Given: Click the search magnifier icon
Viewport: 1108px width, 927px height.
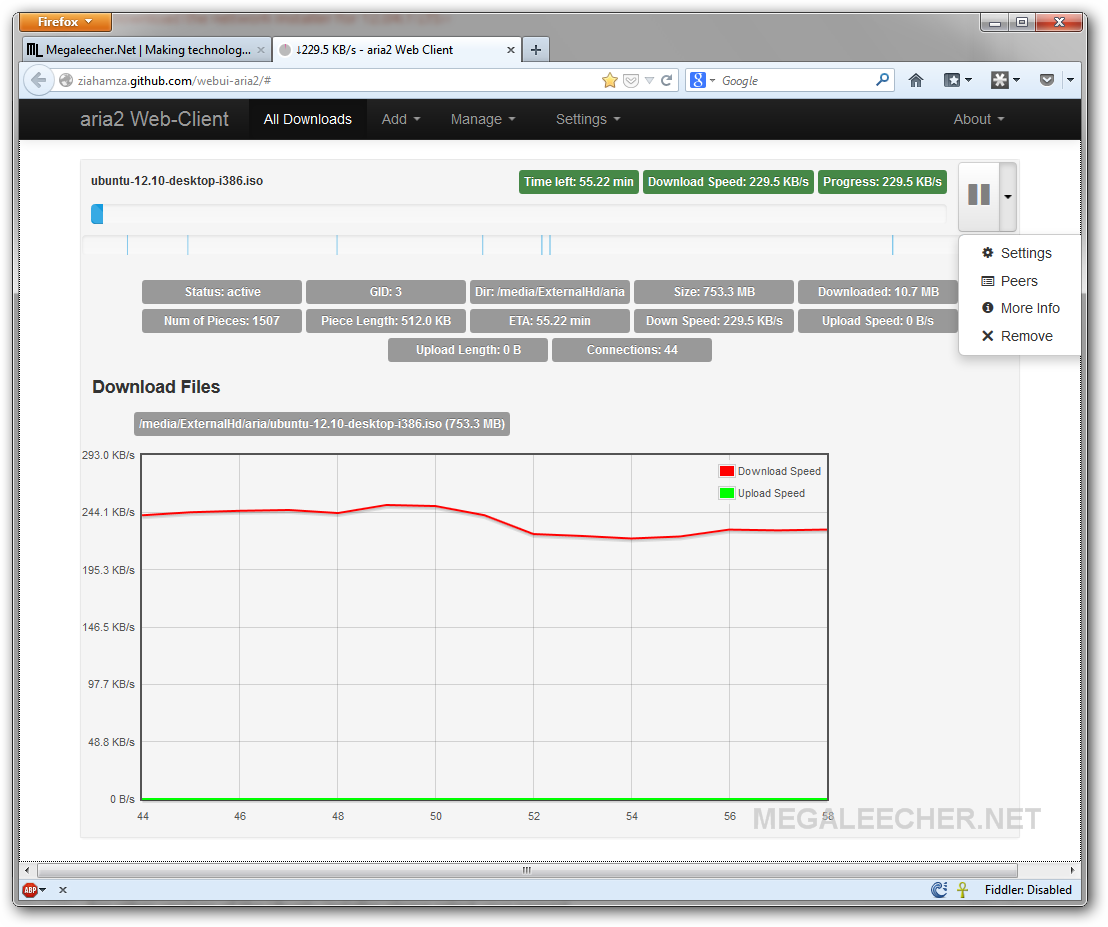Looking at the screenshot, I should pyautogui.click(x=883, y=81).
